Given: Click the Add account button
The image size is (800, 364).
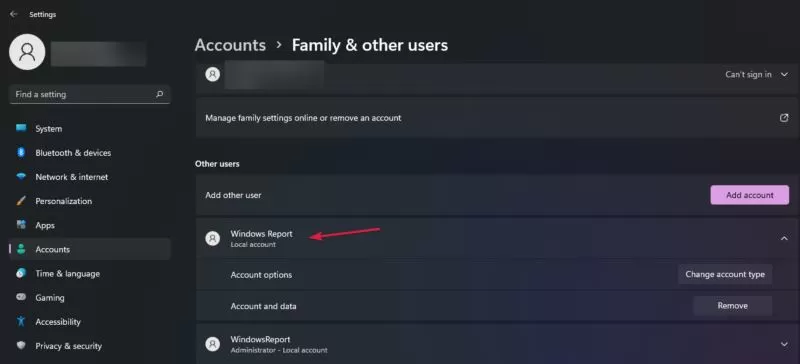Looking at the screenshot, I should pos(749,195).
